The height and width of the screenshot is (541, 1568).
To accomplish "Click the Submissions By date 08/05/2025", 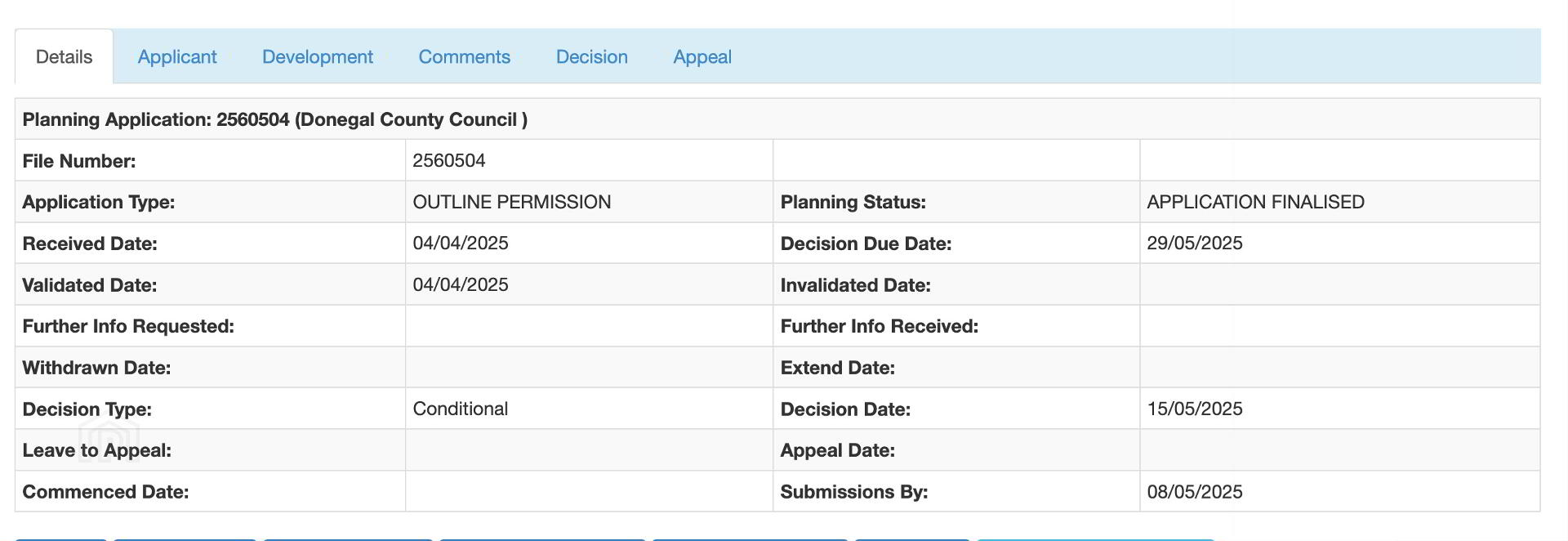I will click(1195, 492).
